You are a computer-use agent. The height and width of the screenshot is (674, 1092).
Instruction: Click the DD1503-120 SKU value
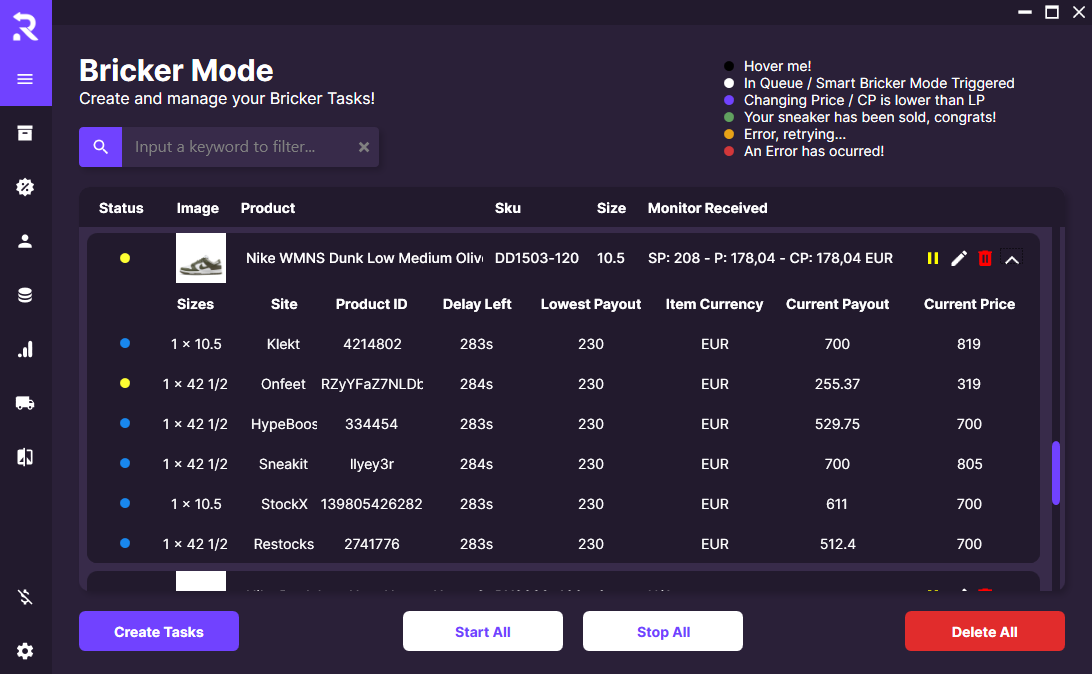pyautogui.click(x=537, y=258)
